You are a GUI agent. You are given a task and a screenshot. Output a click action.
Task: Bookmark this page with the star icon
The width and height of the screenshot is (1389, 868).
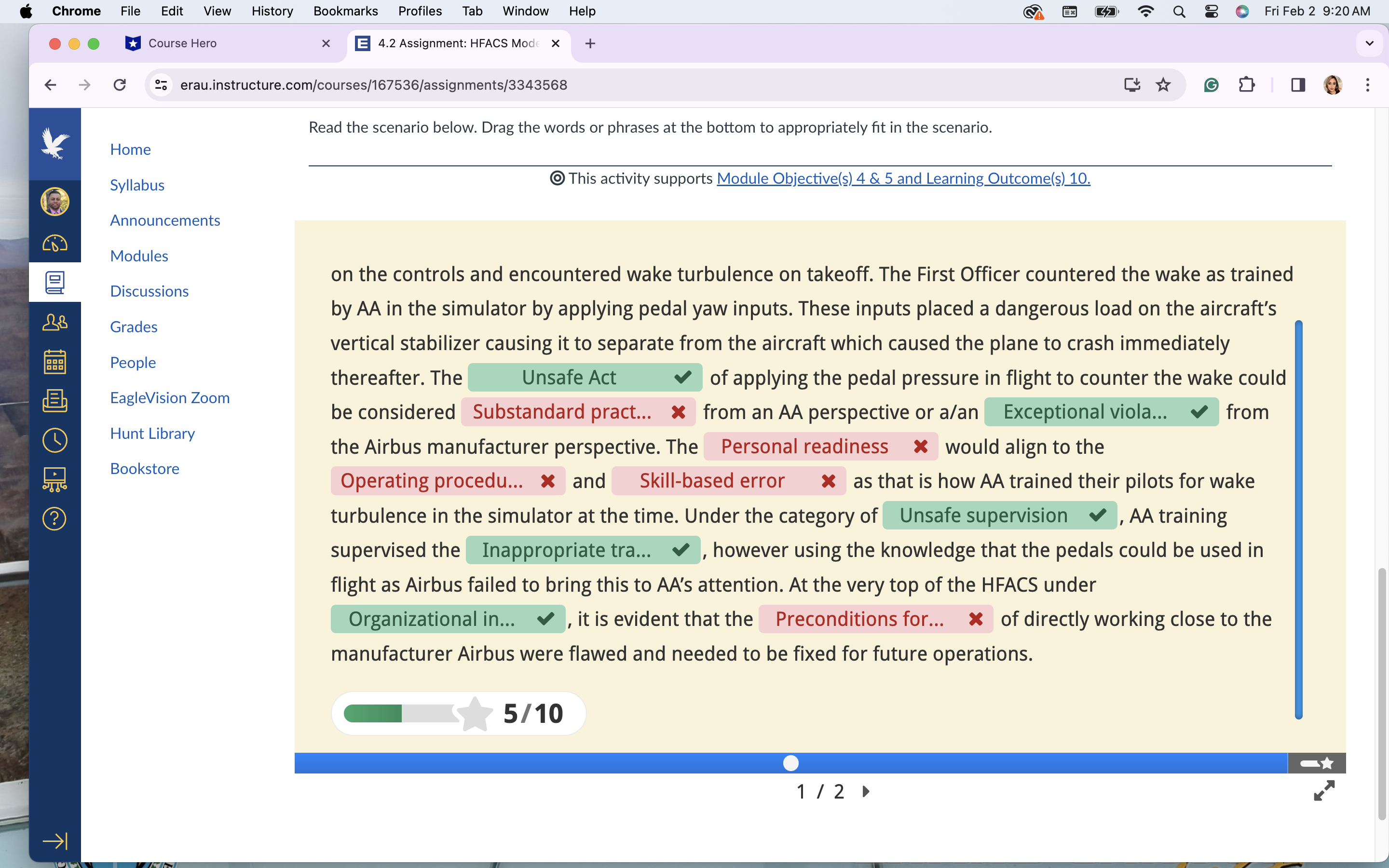point(1163,85)
